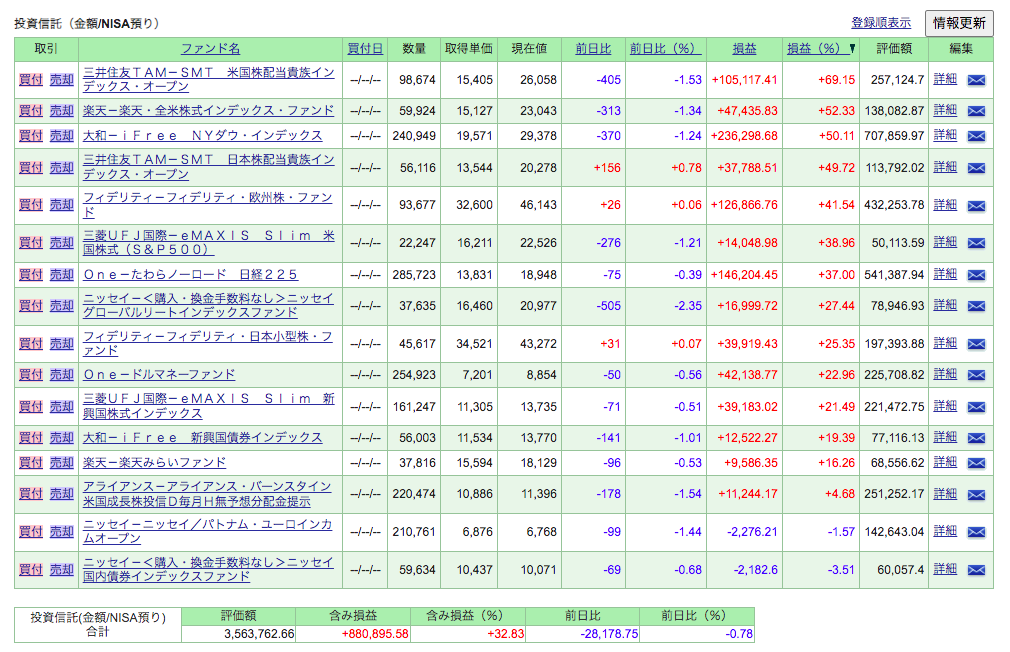Click envelope icon for パトナム・ユーロインカム row
This screenshot has width=1010, height=652.
tap(977, 532)
